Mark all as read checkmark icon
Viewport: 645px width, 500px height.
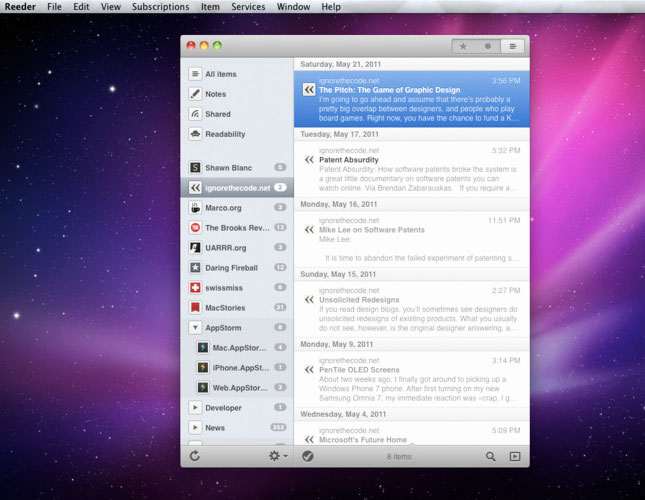pos(308,456)
